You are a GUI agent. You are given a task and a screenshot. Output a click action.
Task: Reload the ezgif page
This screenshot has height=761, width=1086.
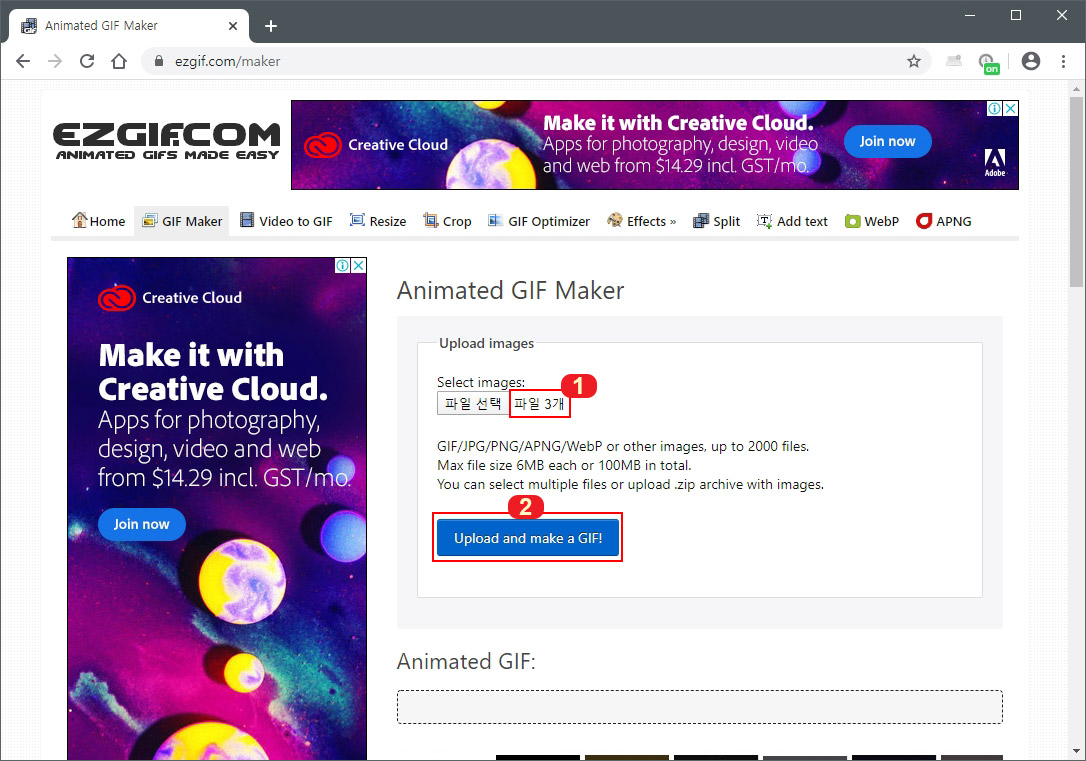coord(87,61)
